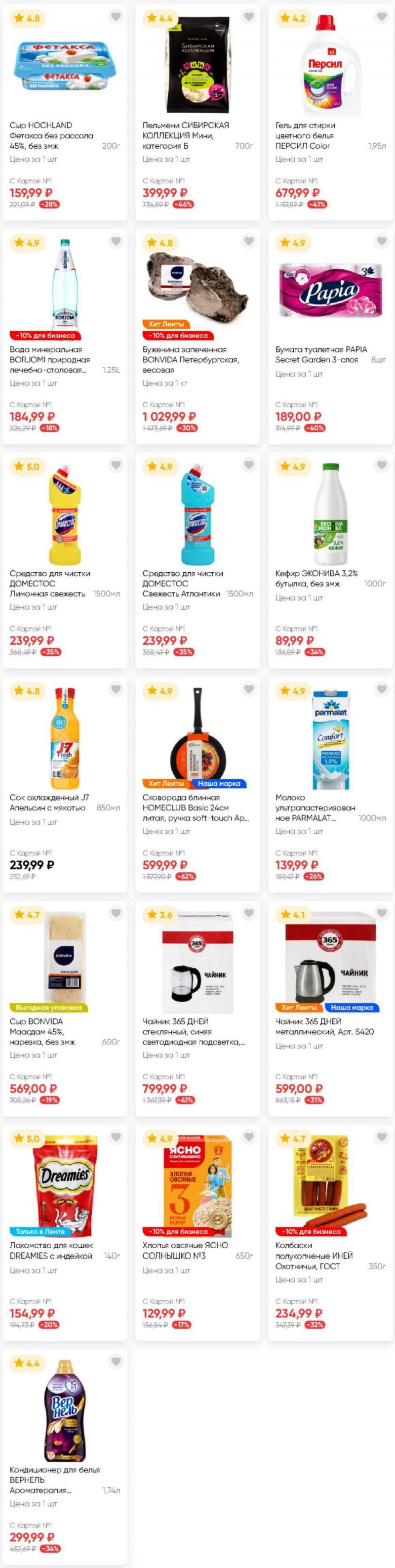
Task: Favorite the PAPIA toilet paper heart icon
Action: (x=382, y=241)
